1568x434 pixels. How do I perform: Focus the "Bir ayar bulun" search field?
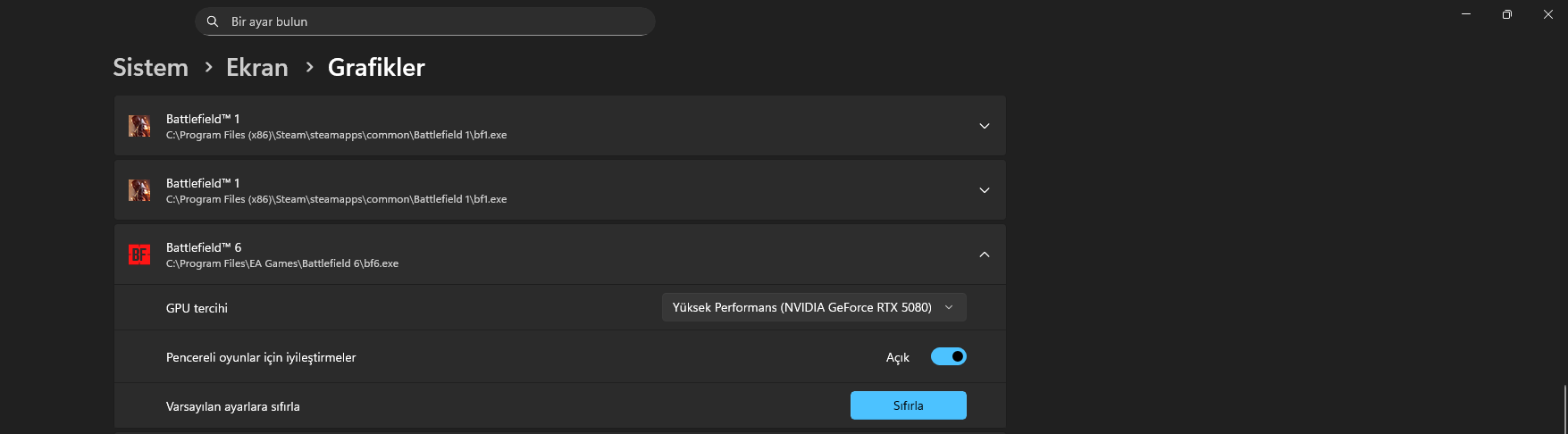coord(429,21)
